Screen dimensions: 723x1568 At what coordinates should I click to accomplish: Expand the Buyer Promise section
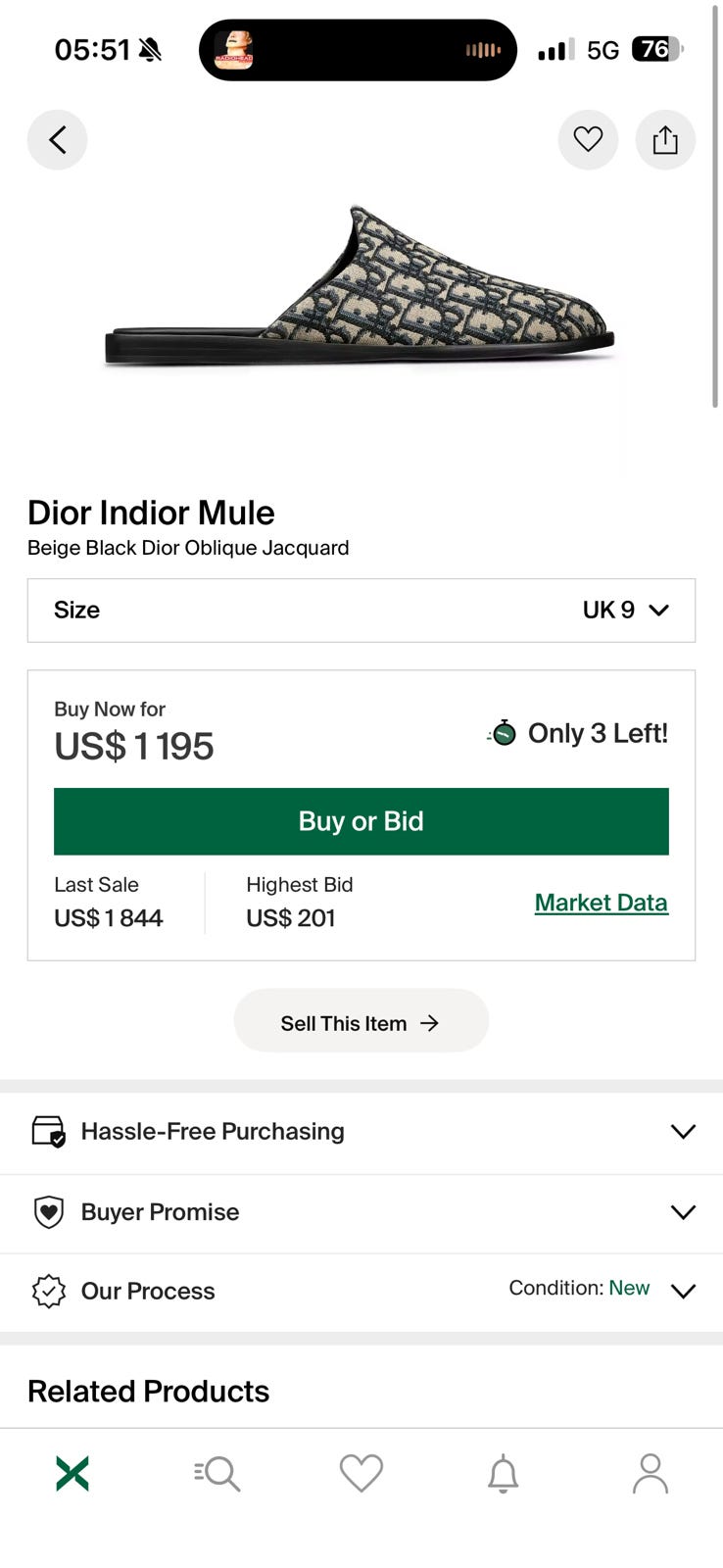coord(683,1212)
